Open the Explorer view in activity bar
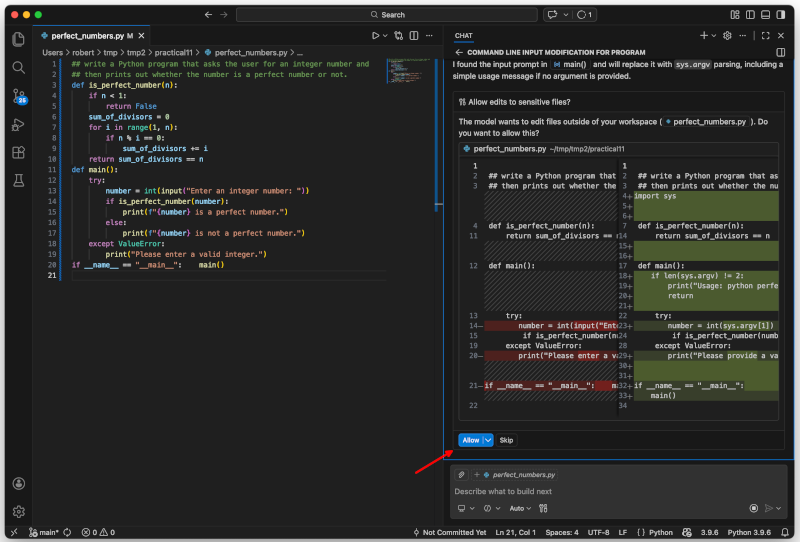Screen dimensions: 800x542 (18, 39)
